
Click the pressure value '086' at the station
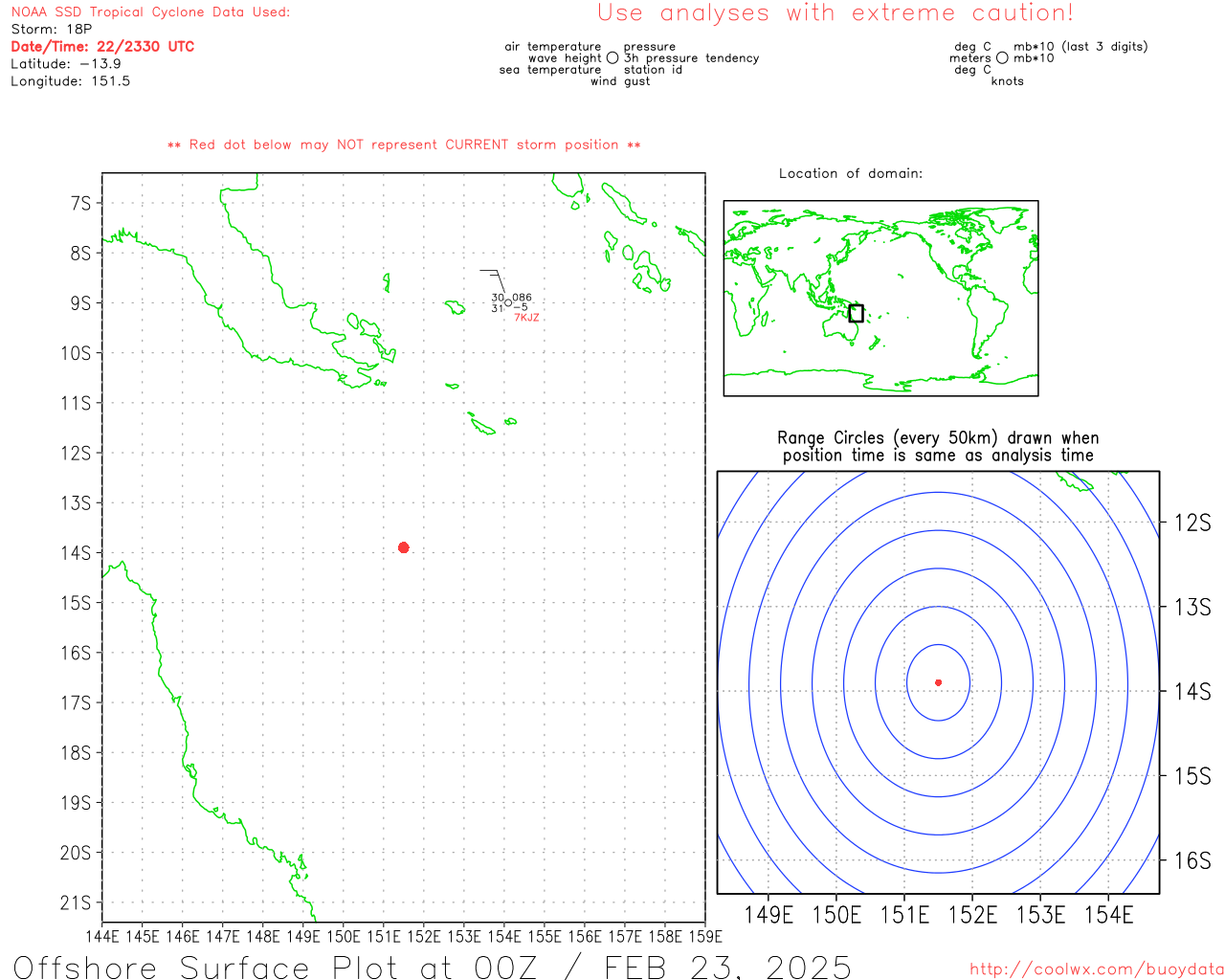click(522, 298)
